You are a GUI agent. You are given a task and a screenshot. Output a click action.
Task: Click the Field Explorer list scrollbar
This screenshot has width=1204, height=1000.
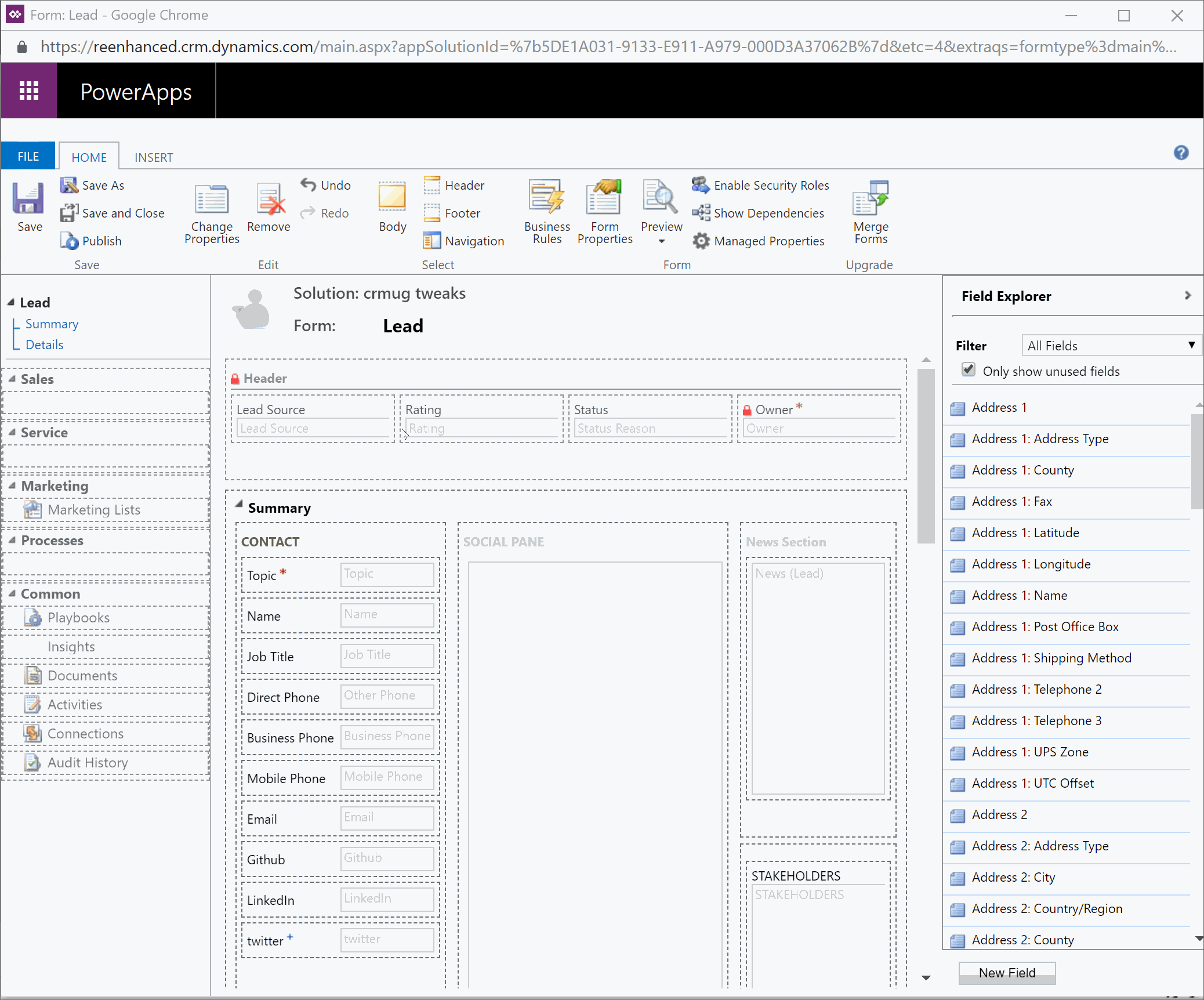[x=1198, y=461]
